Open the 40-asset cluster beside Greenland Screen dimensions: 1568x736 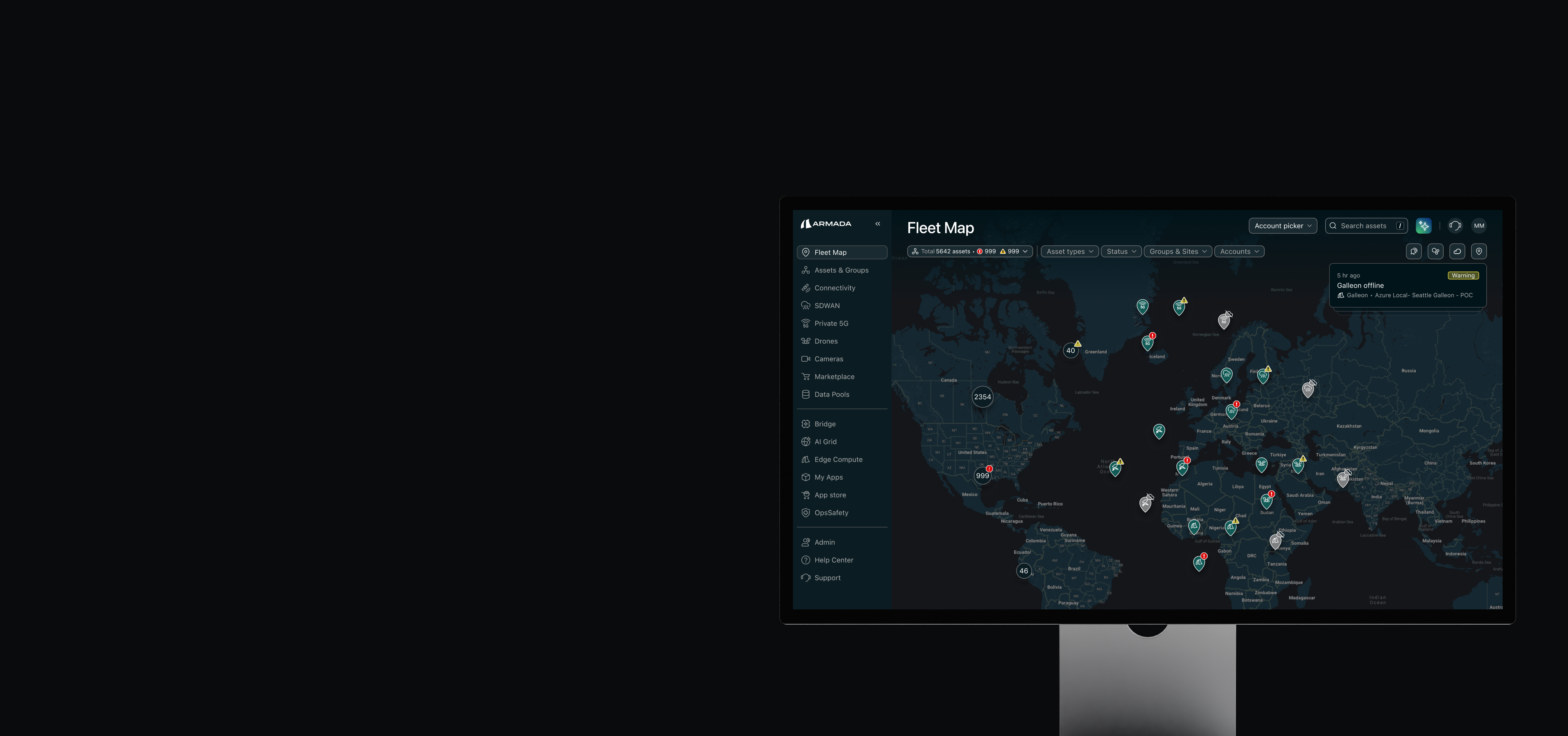pos(1071,350)
